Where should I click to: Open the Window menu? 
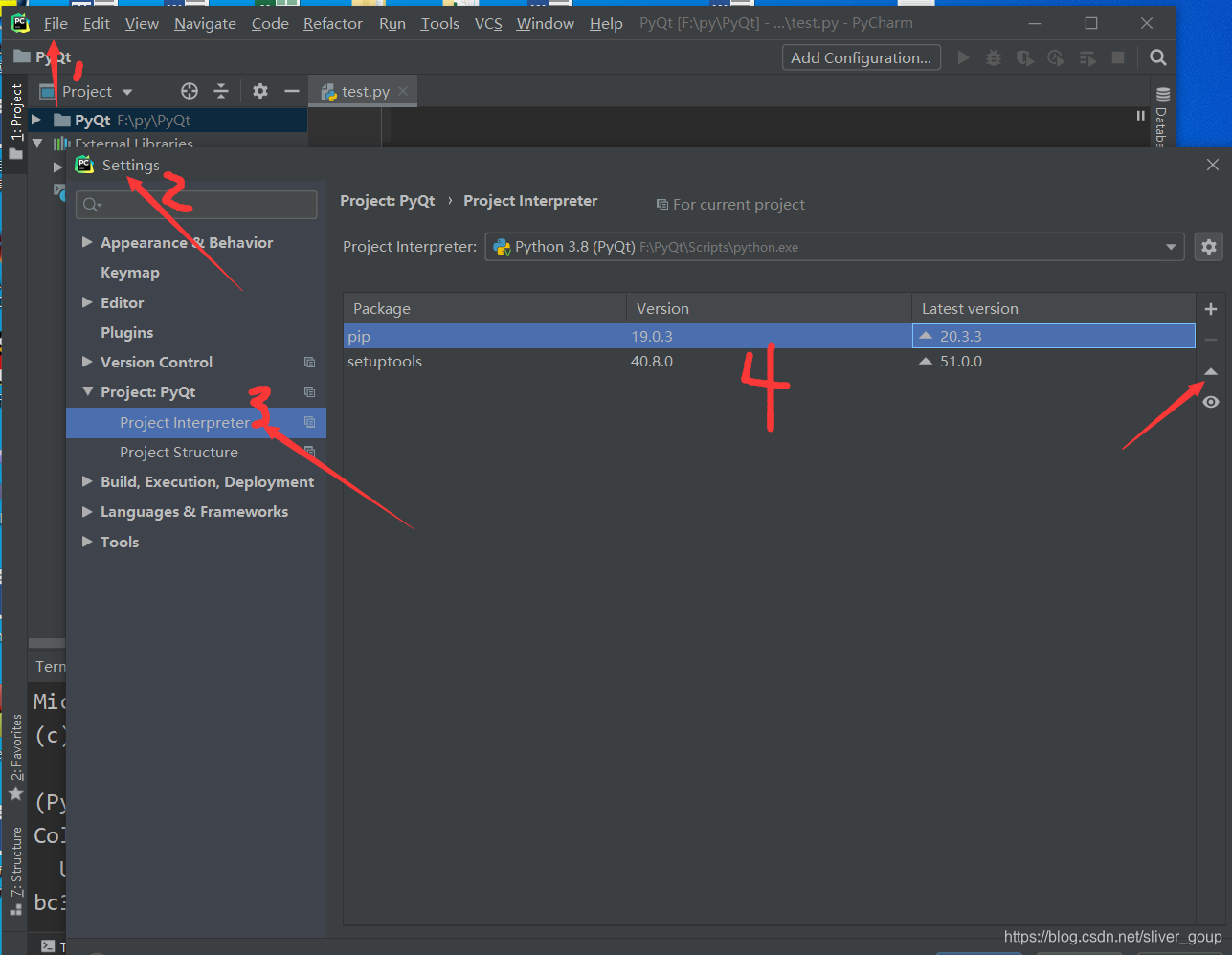click(x=545, y=23)
